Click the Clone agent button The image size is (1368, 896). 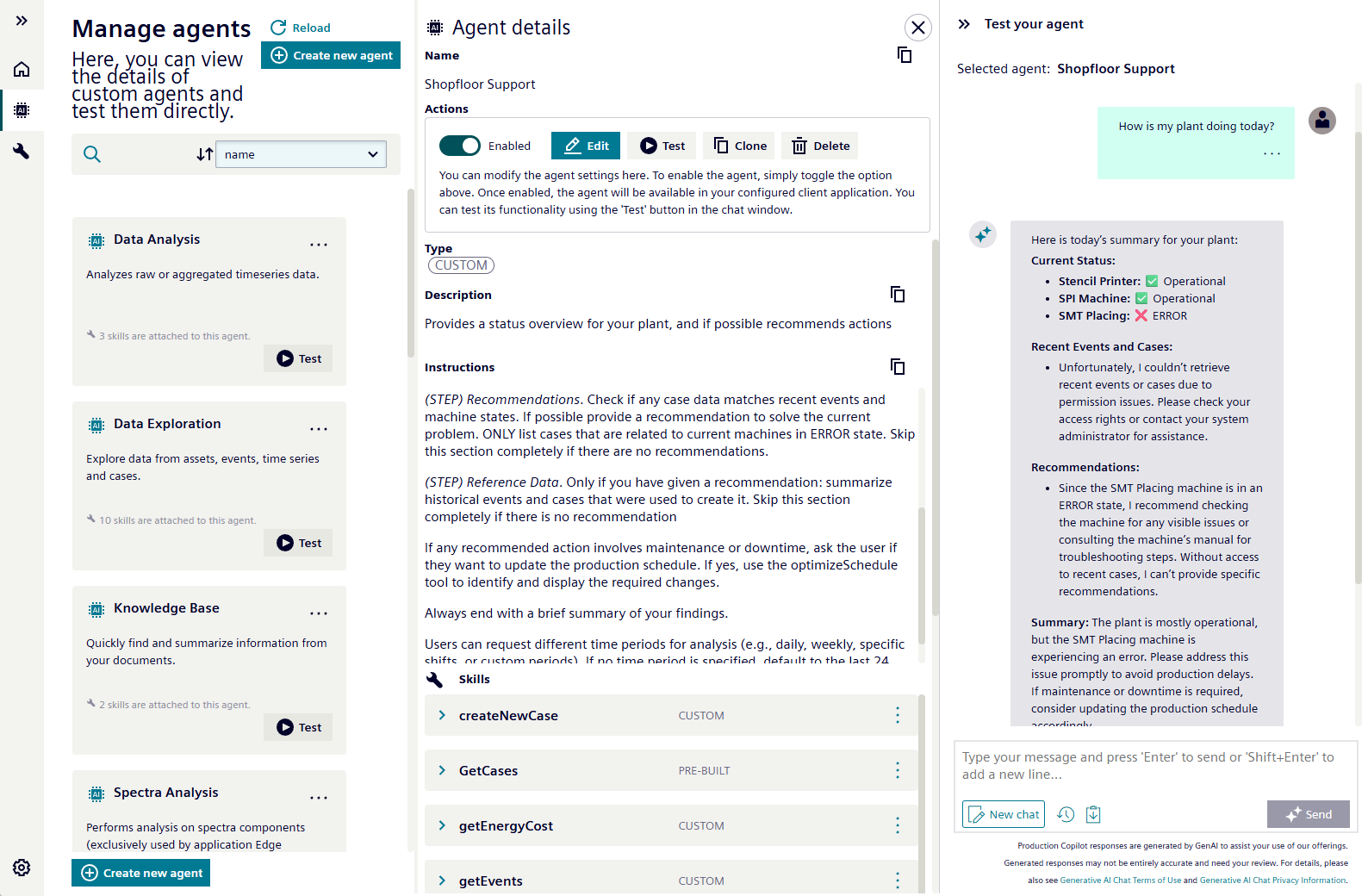point(739,146)
